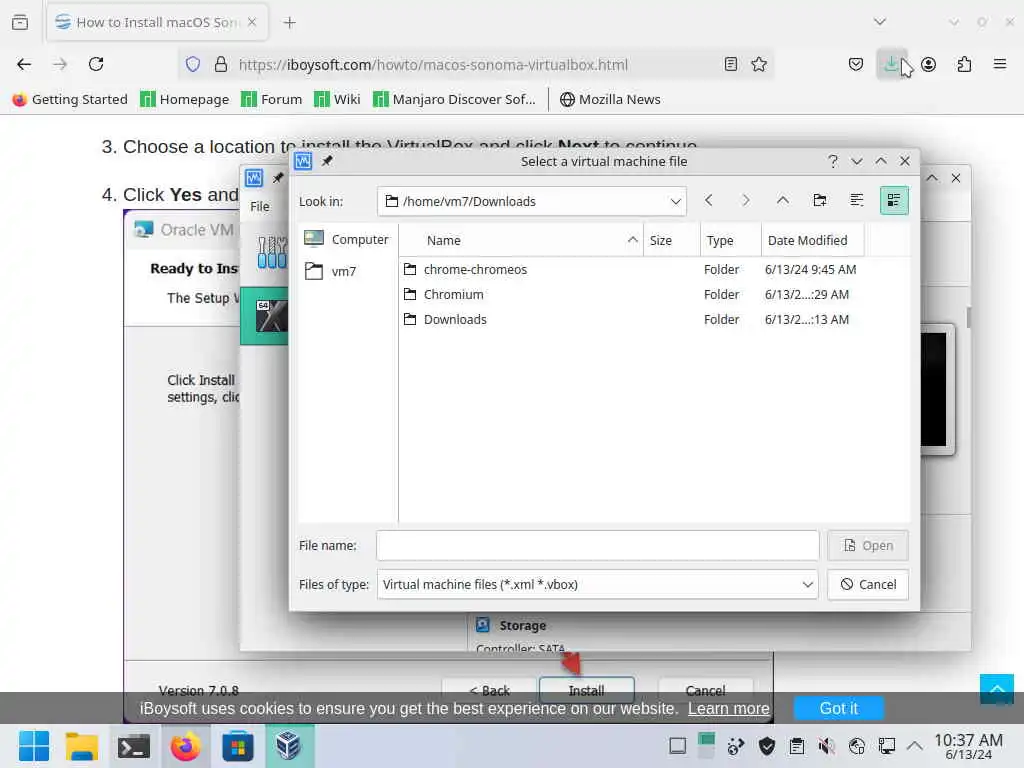The width and height of the screenshot is (1024, 768).
Task: Open Getting Started bookmark
Action: click(70, 99)
